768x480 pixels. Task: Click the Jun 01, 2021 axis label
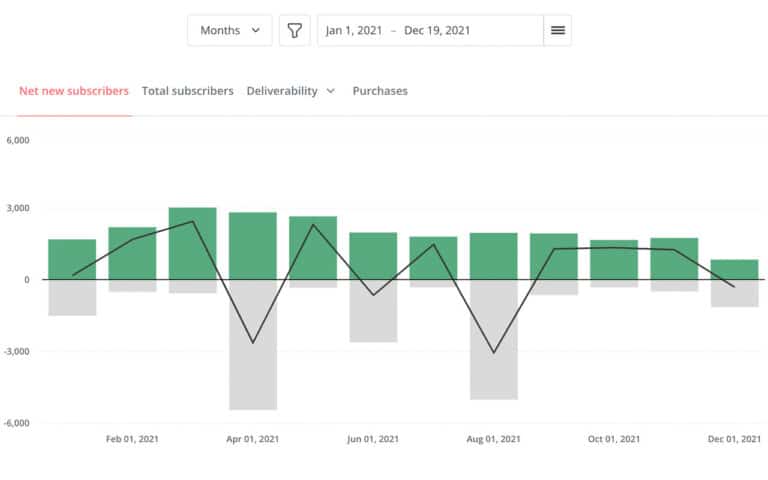click(373, 439)
